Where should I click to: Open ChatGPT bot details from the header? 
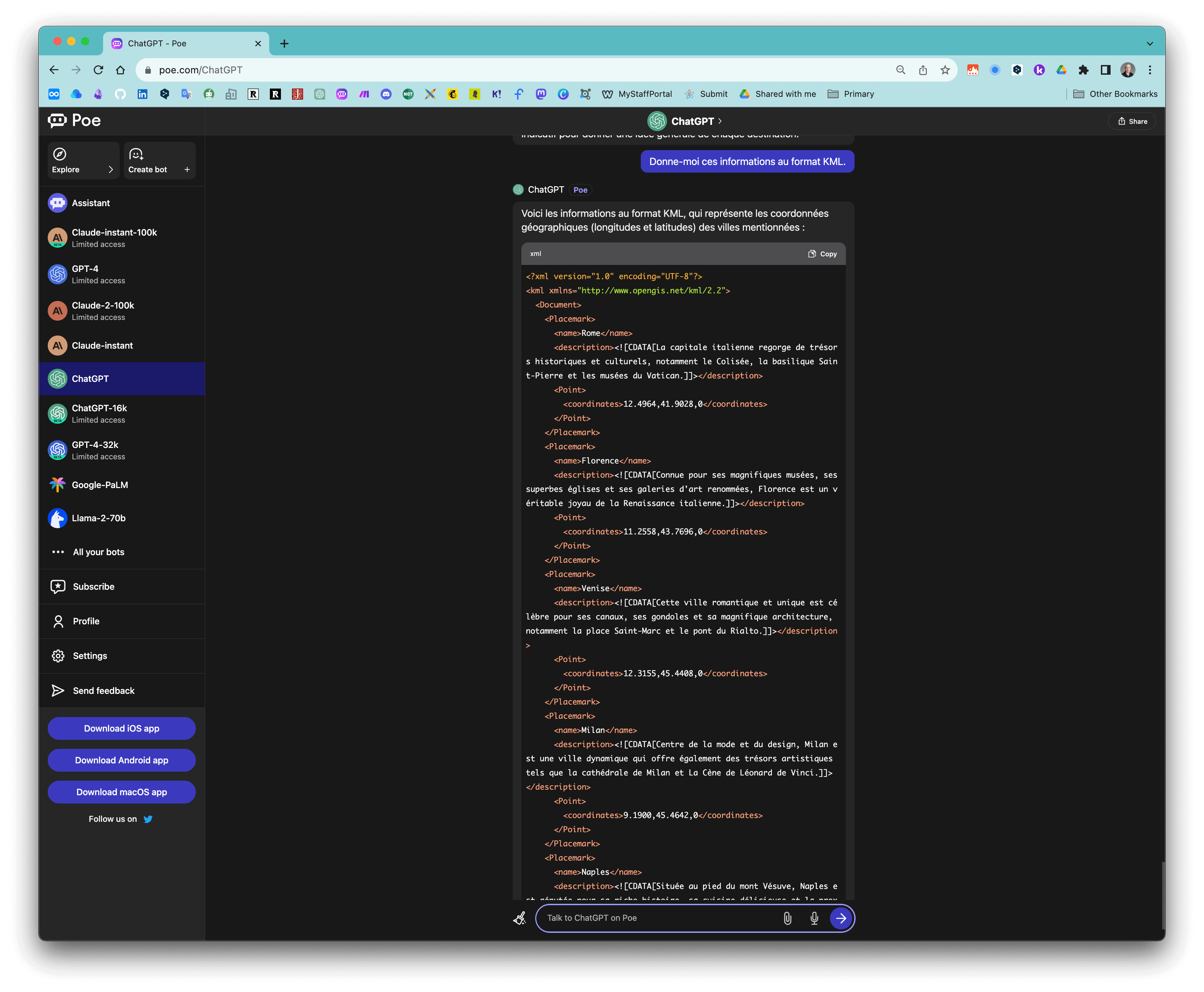click(685, 121)
